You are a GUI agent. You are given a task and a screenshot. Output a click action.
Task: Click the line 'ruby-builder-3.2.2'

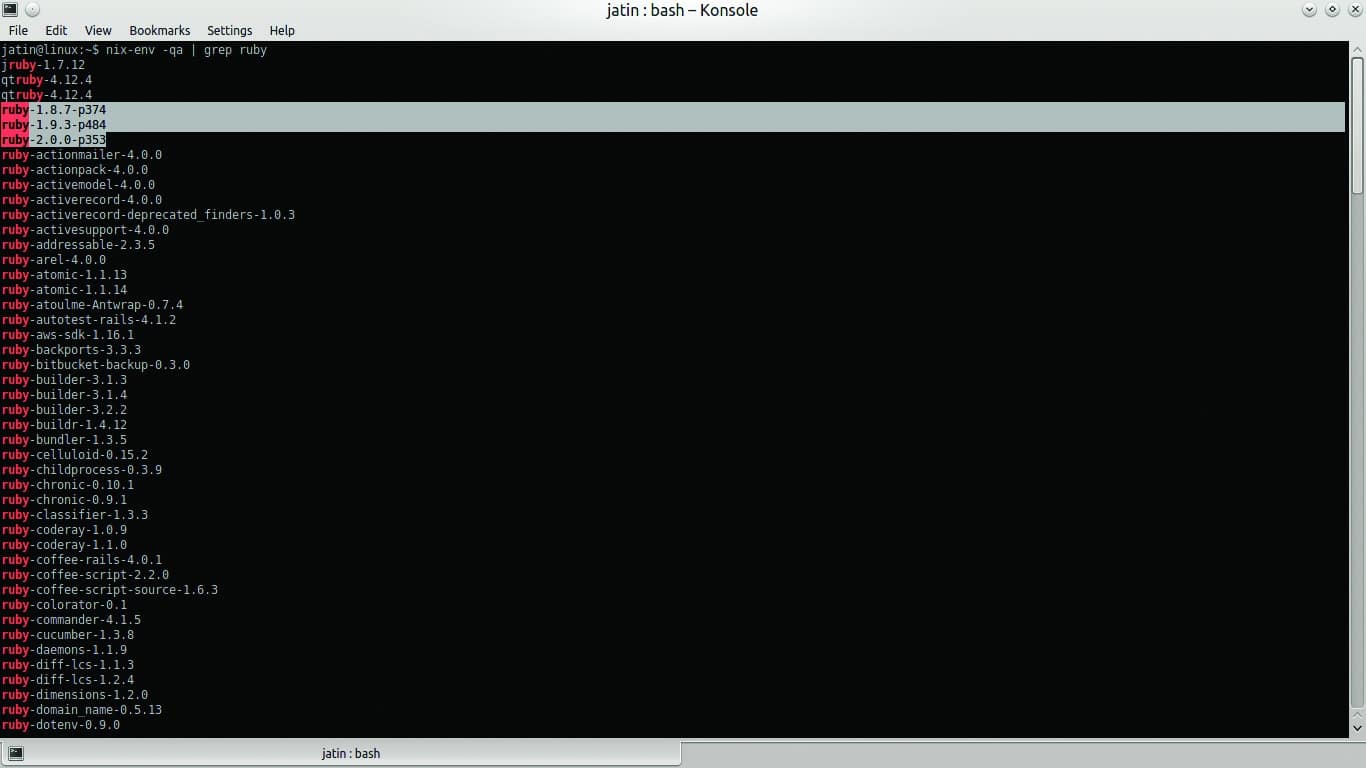[x=64, y=410]
